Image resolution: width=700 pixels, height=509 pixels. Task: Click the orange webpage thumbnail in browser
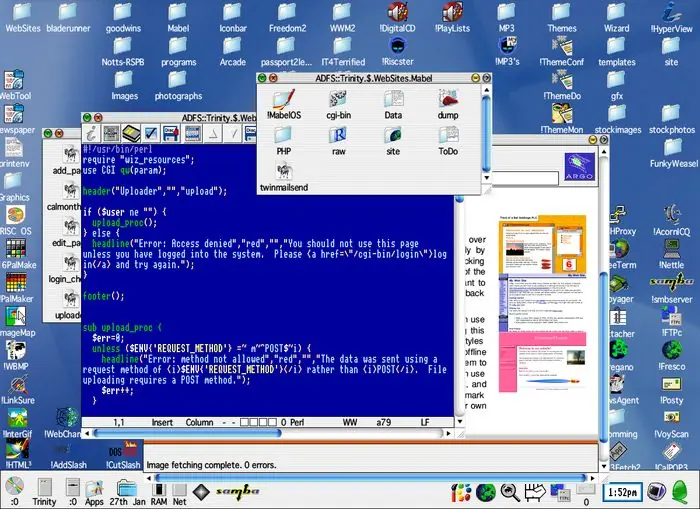click(x=542, y=244)
